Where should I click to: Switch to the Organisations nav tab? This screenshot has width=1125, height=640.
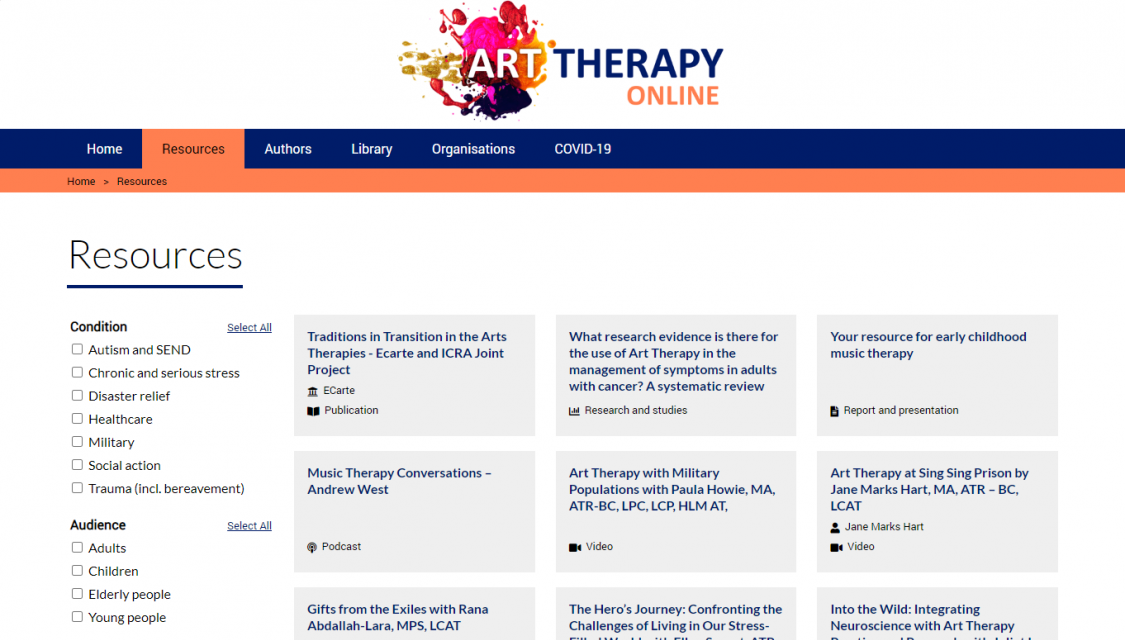coord(473,149)
